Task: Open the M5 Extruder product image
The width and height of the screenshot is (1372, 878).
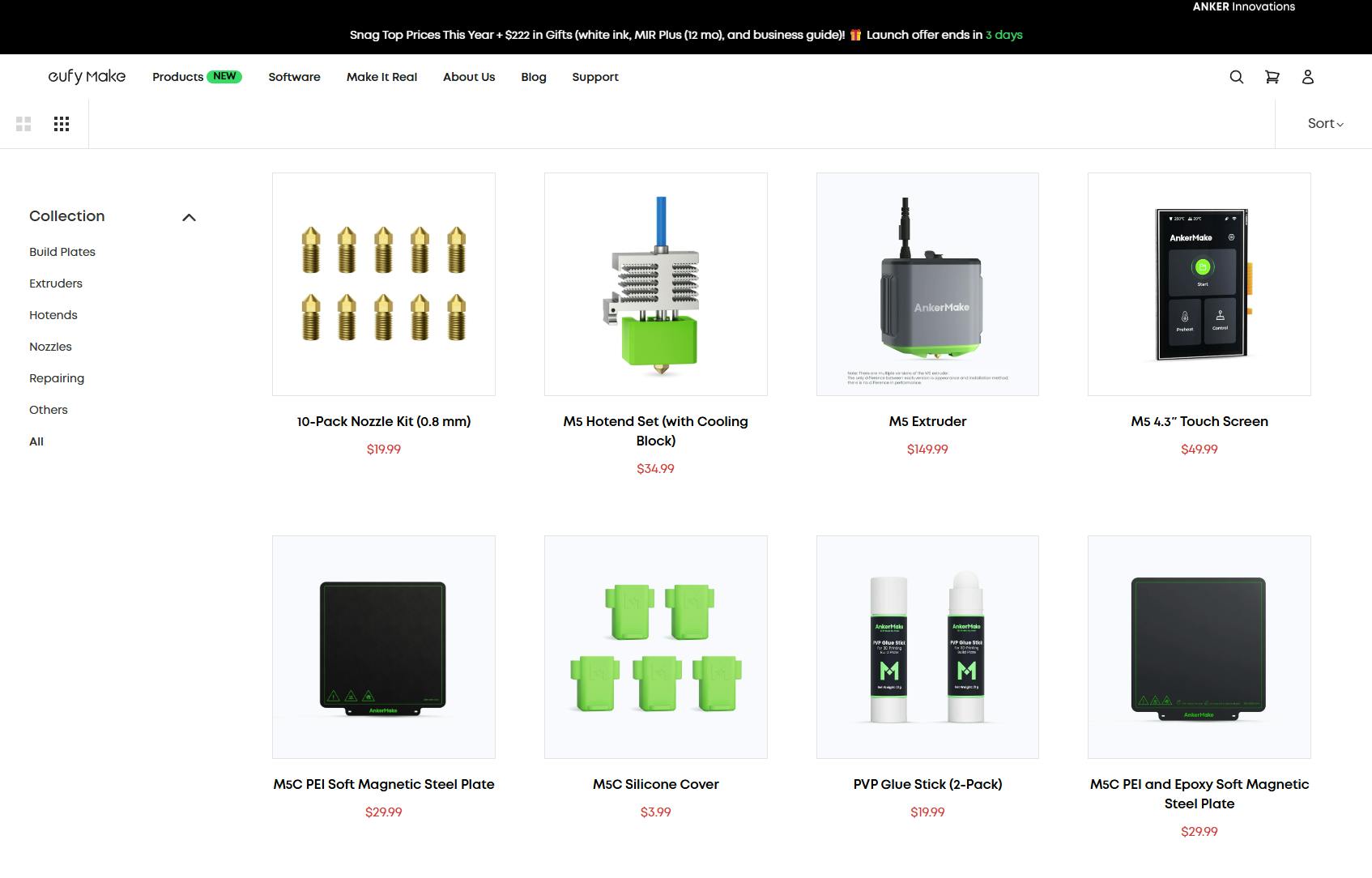Action: [927, 284]
